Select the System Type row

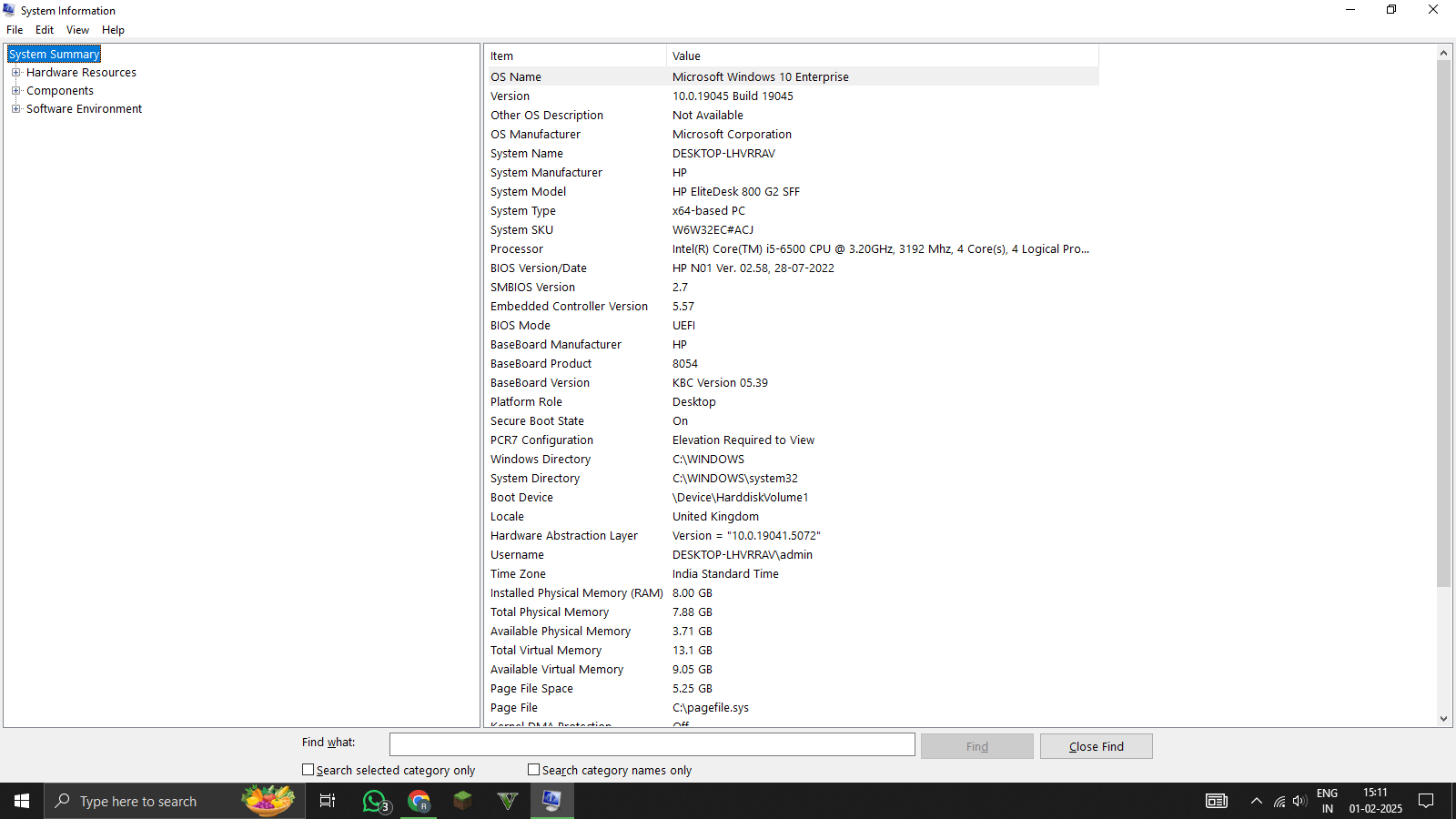coord(792,211)
